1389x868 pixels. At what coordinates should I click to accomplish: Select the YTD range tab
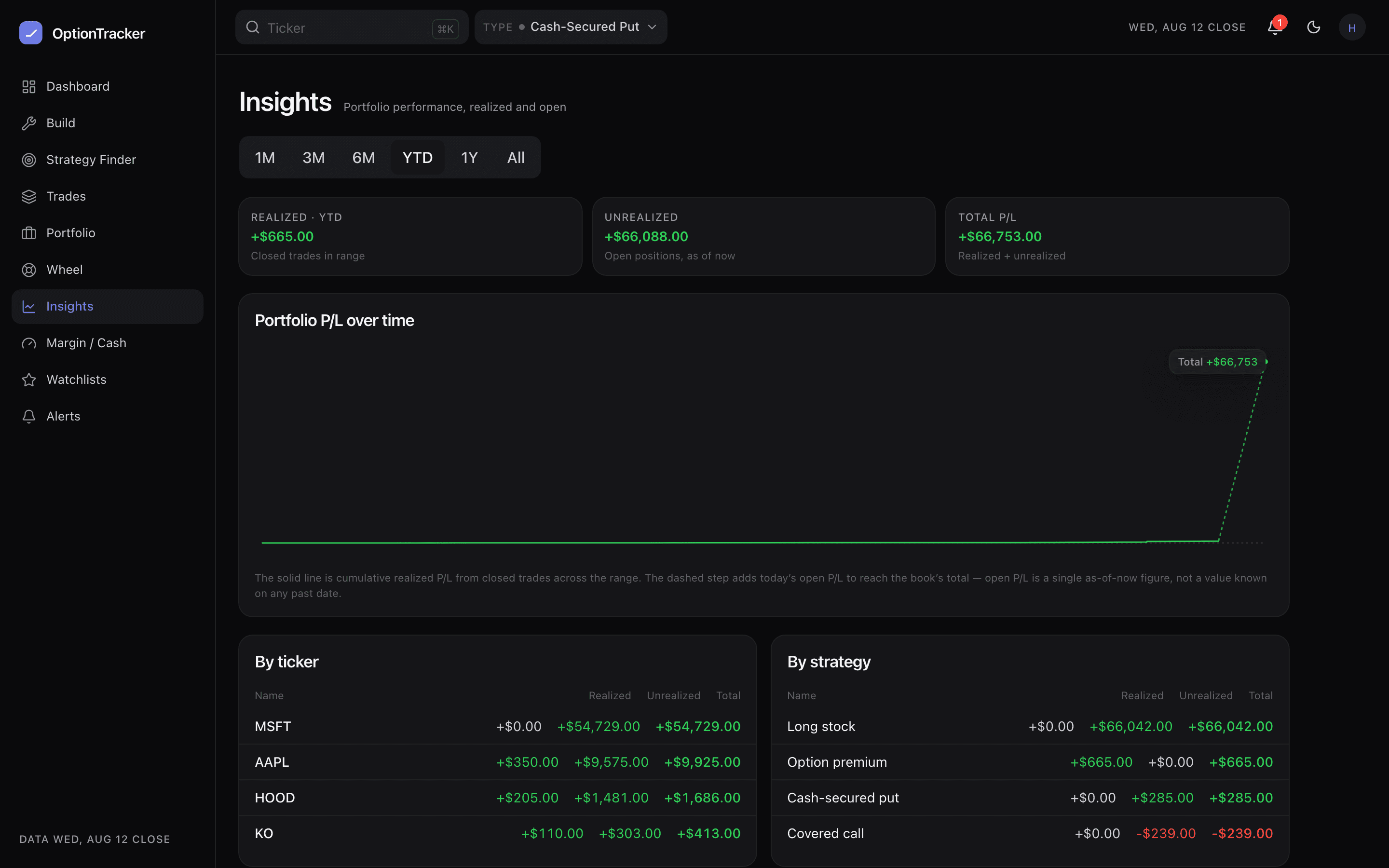417,157
